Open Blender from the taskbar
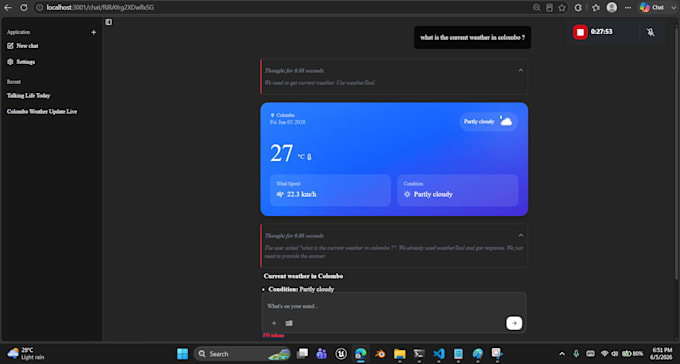680x364 pixels. 380,354
